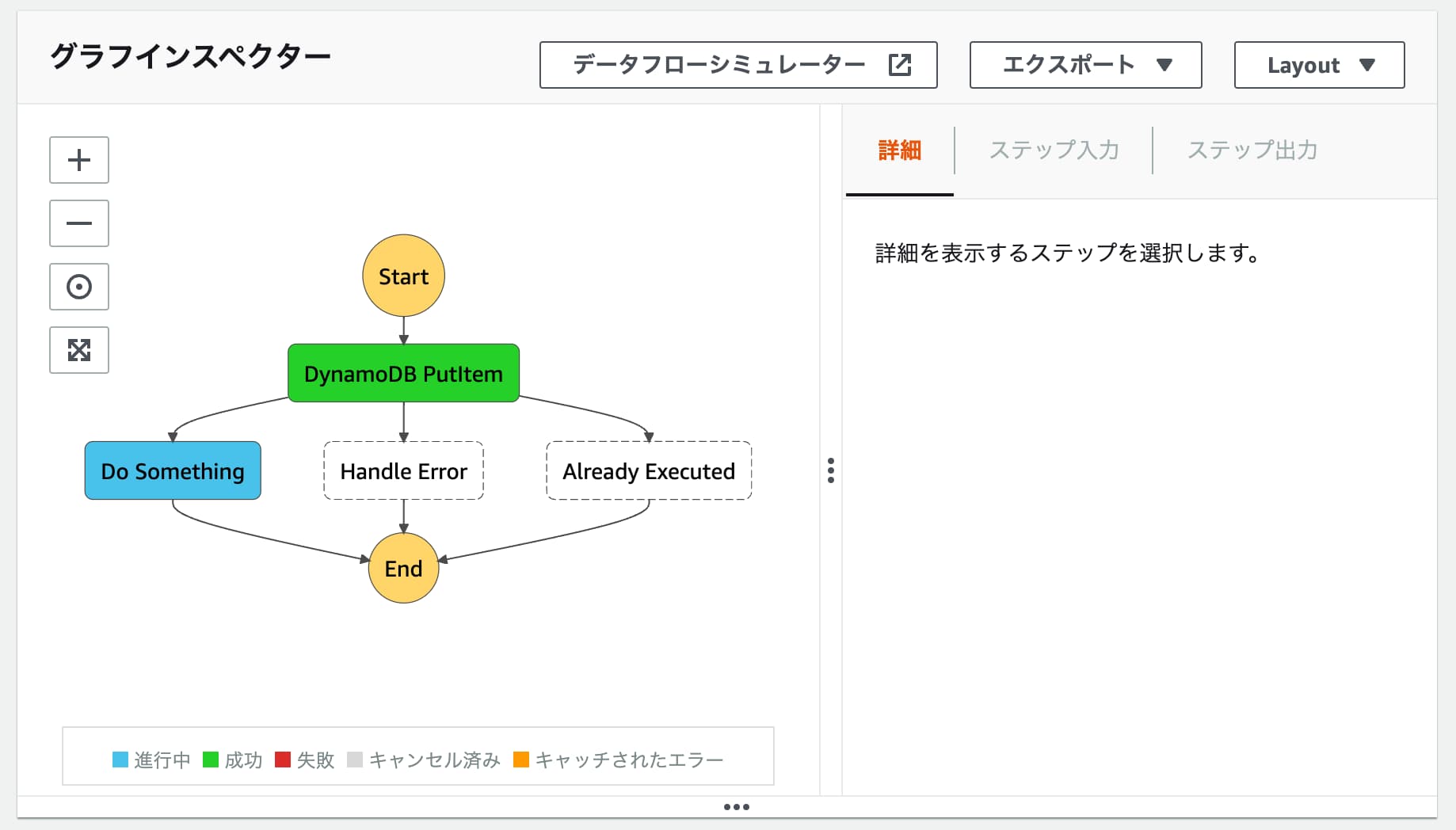
Task: Open the Layout dropdown
Action: click(1318, 65)
